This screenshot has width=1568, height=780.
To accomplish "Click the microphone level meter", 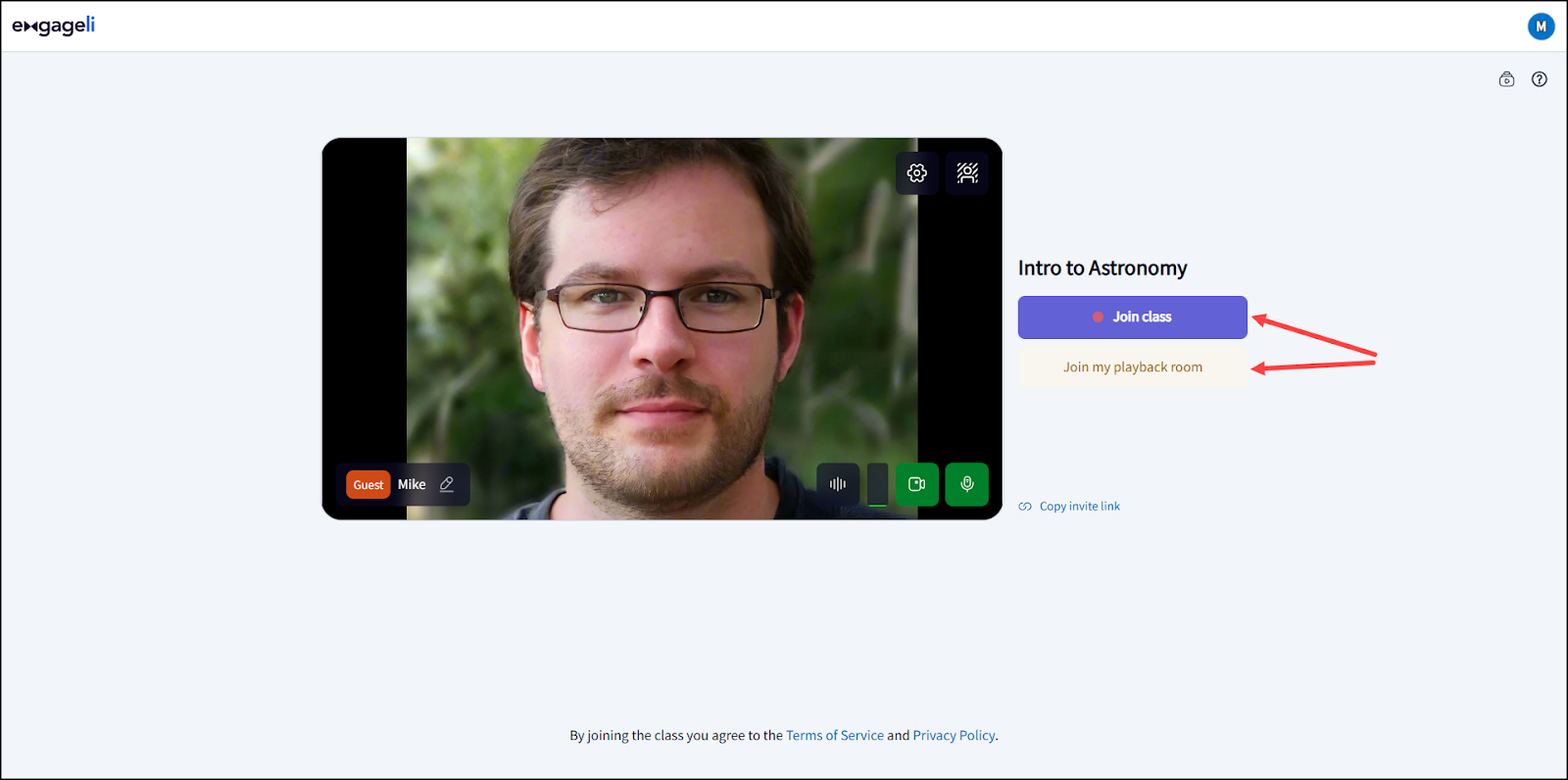I will click(878, 484).
